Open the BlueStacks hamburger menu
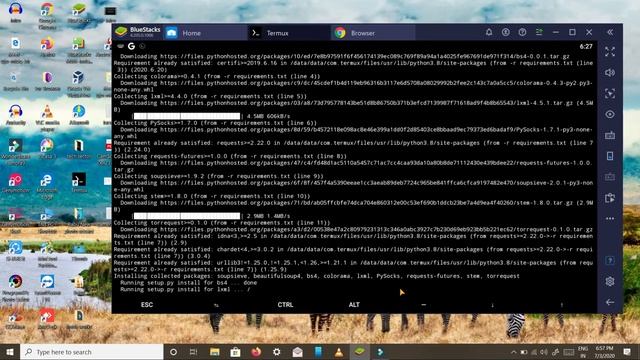Image resolution: width=640 pixels, height=360 pixels. coord(539,32)
